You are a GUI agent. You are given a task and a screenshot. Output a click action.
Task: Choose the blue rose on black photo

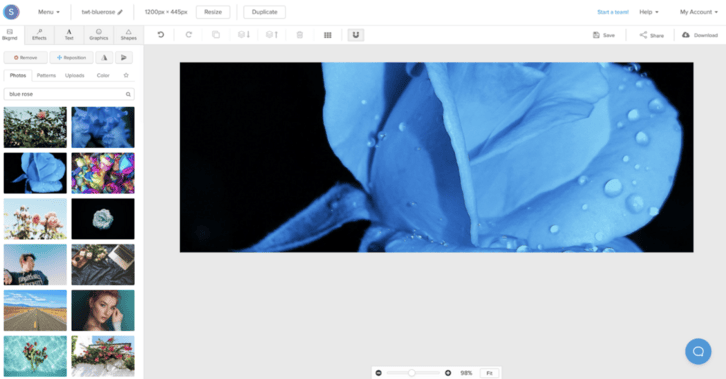tap(35, 173)
